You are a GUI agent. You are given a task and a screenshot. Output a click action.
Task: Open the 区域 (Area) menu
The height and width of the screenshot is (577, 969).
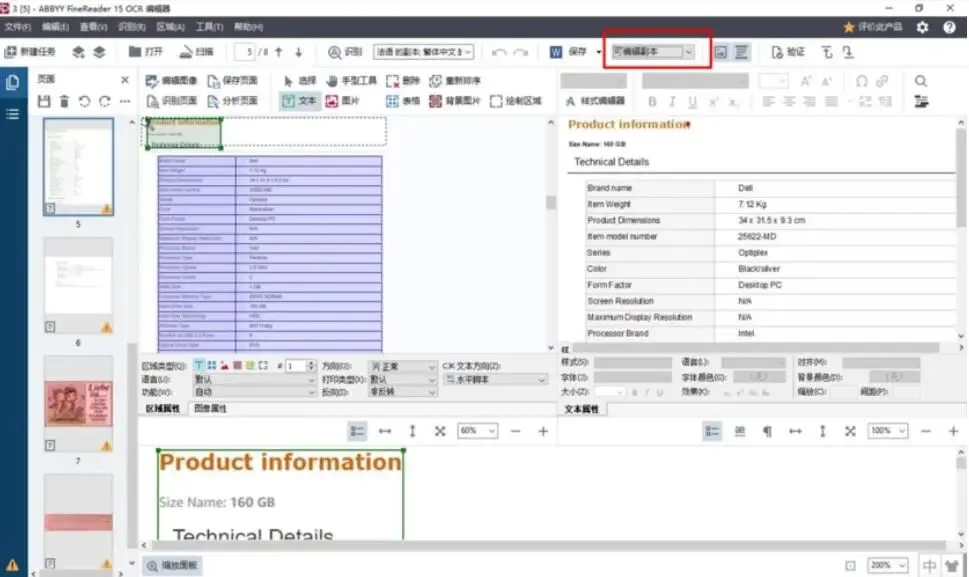pos(171,27)
